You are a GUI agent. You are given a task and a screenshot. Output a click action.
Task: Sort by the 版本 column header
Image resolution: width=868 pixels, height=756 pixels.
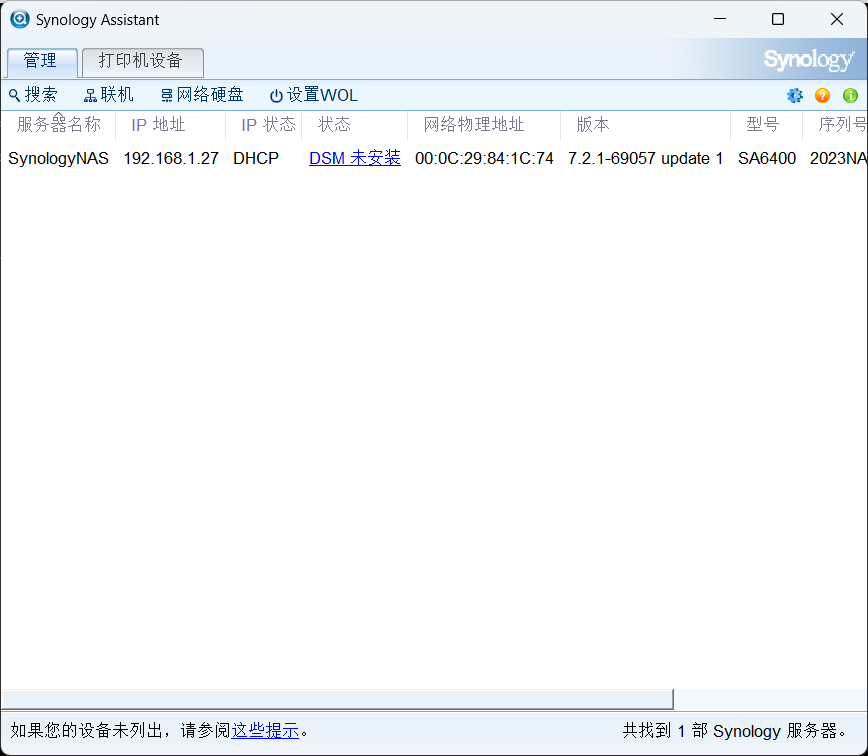[x=592, y=125]
